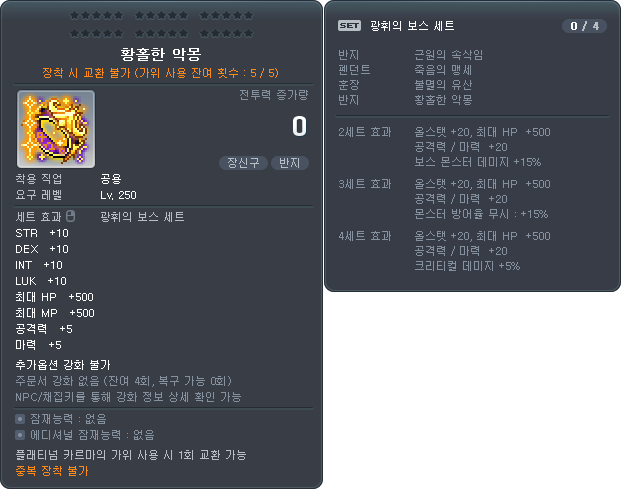Click the first star group in top row
This screenshot has height=491, width=622.
coord(96,15)
